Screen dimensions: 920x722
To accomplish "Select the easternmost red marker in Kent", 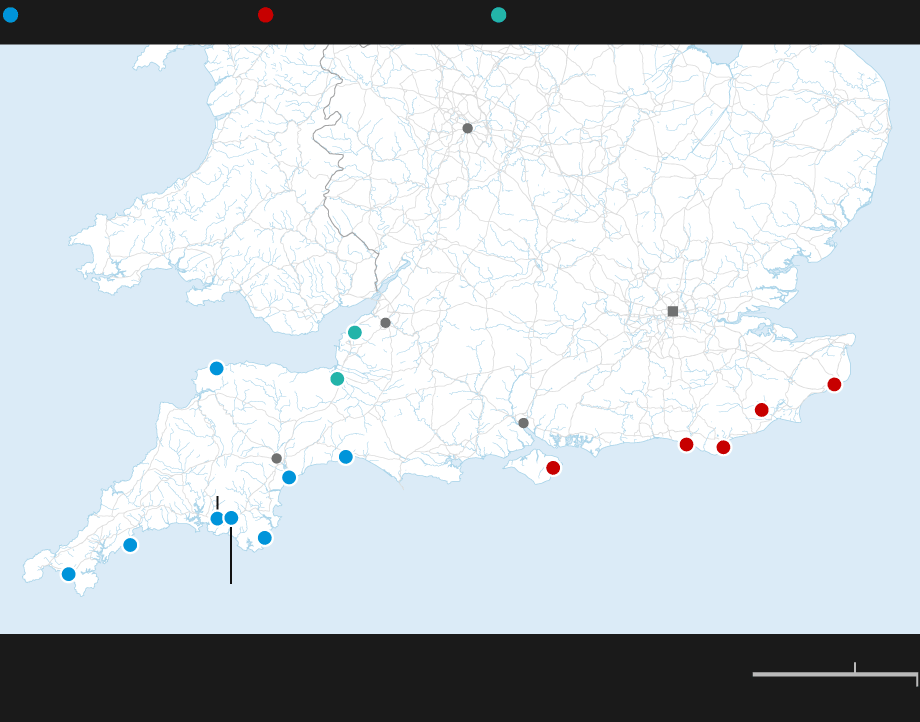I will tap(834, 385).
